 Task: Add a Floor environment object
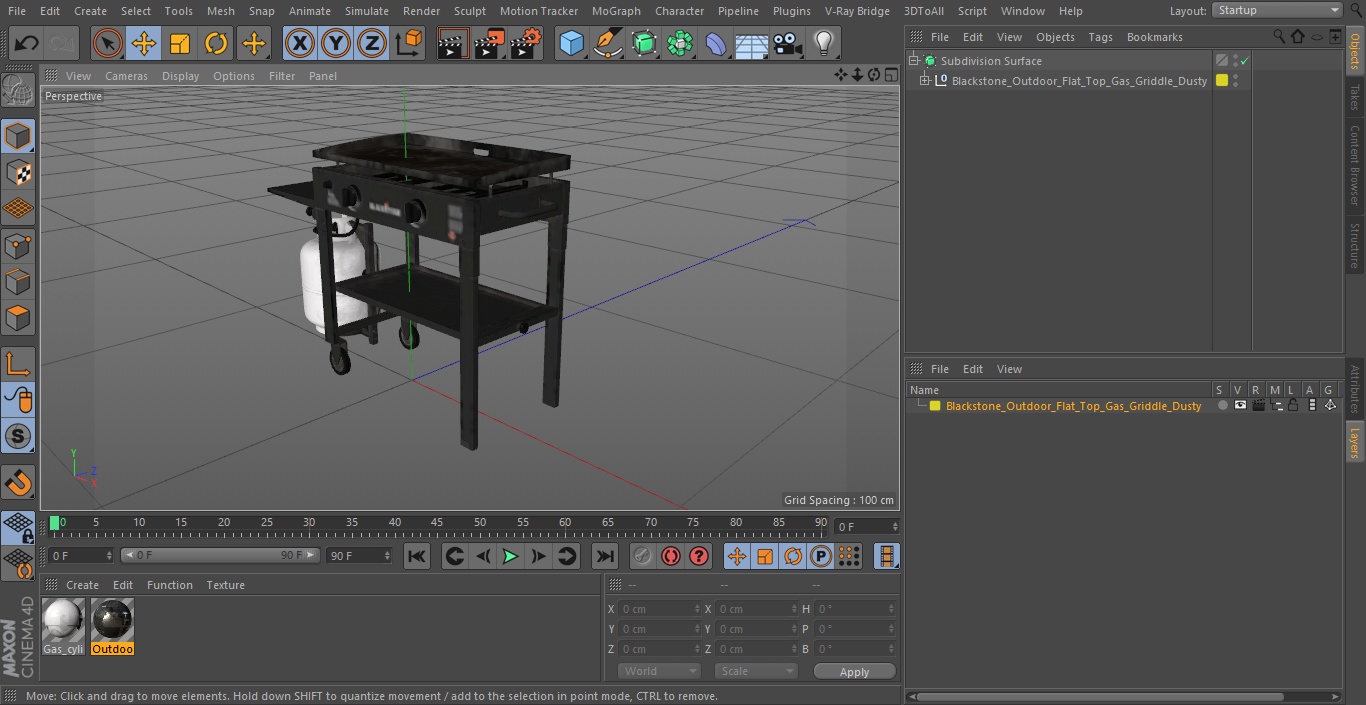pyautogui.click(x=751, y=43)
